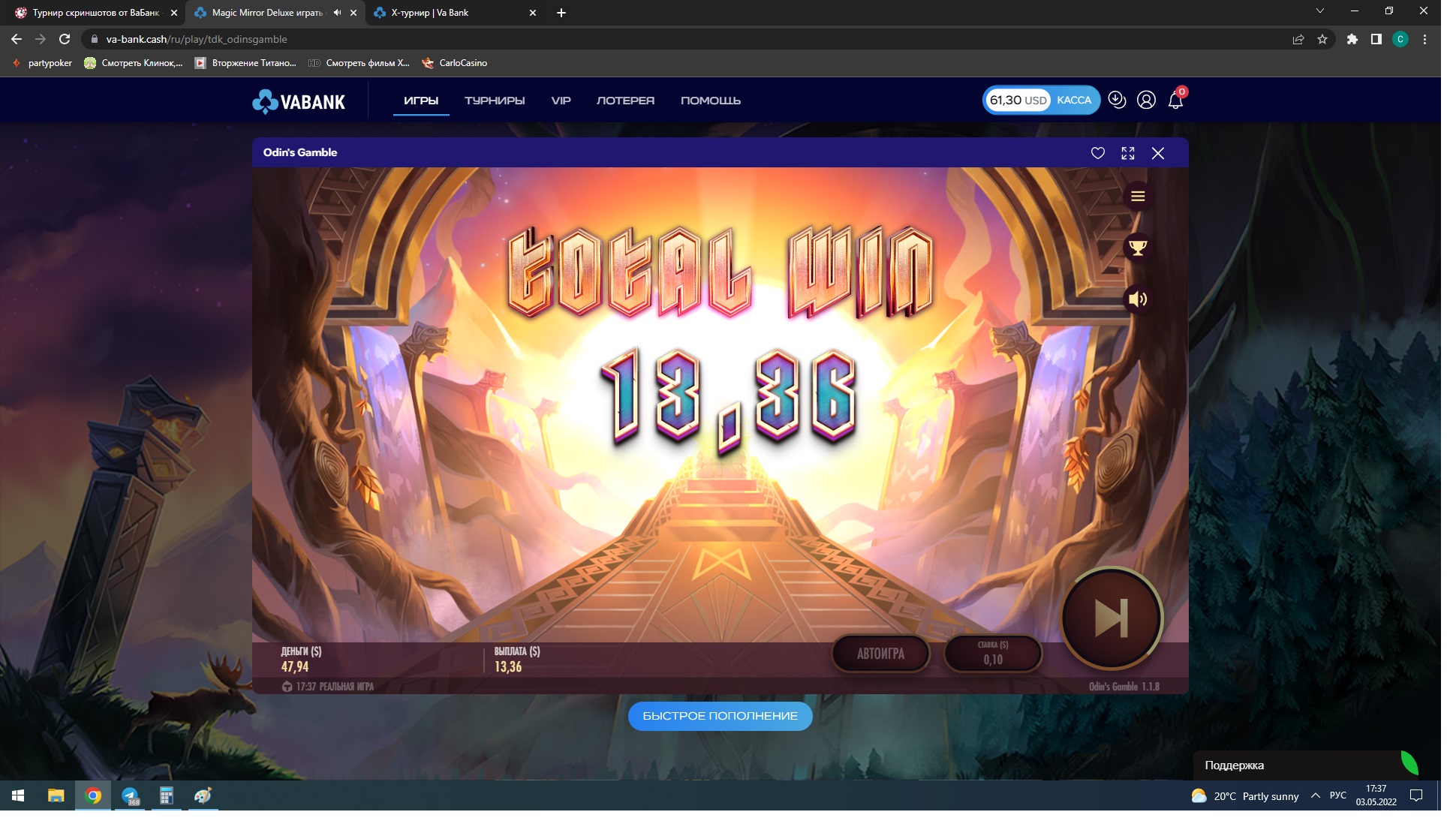Open the tournament trophy icon
The height and width of the screenshot is (824, 1456).
click(1138, 248)
